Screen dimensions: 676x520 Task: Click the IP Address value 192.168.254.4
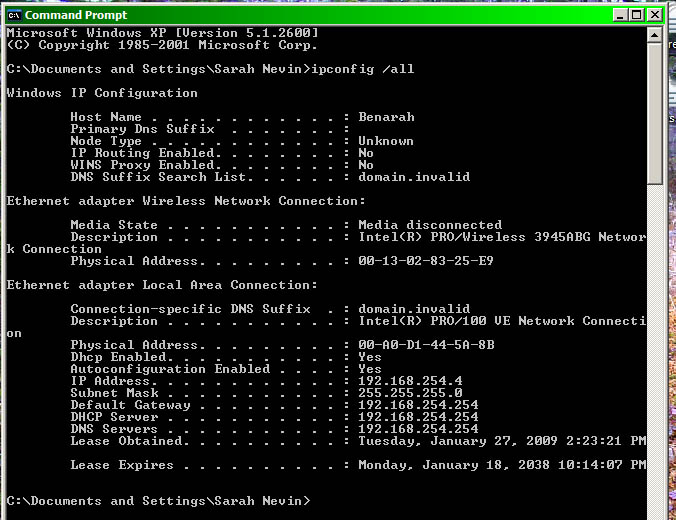point(410,381)
